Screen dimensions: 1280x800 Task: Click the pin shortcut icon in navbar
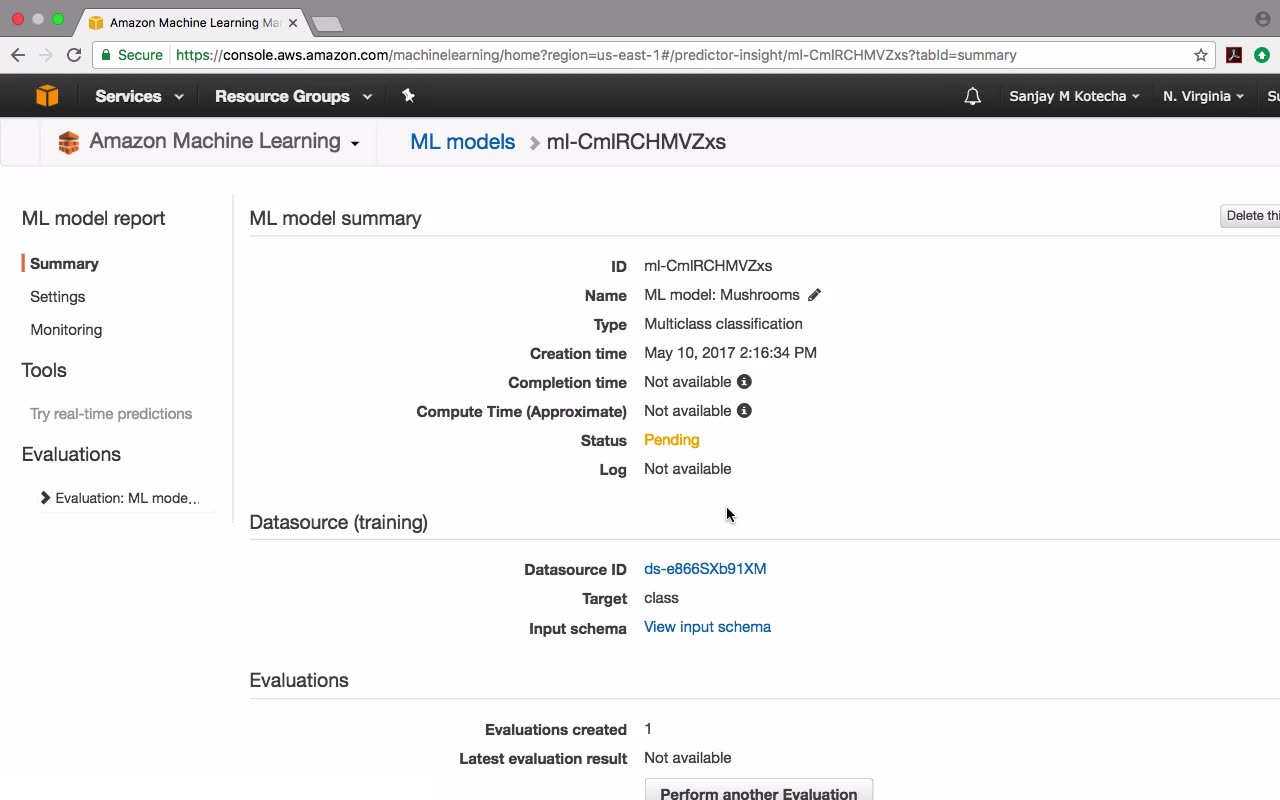[408, 96]
